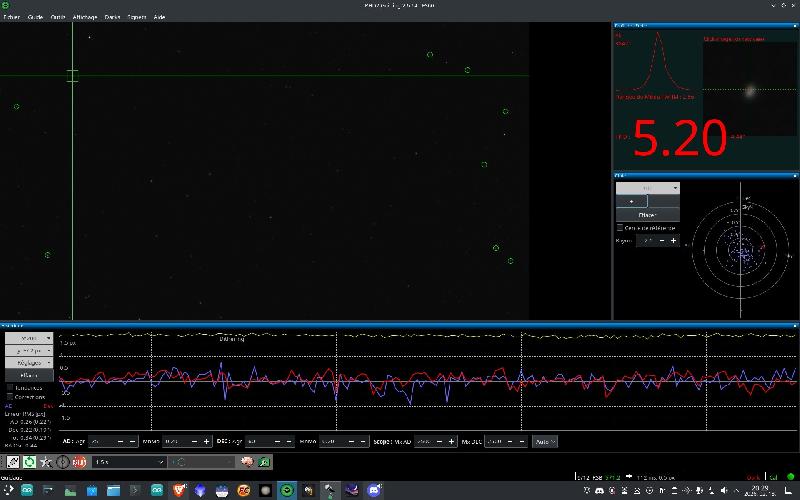Open the top graph length dropdown
Screen dimensions: 800x500
pos(29,338)
